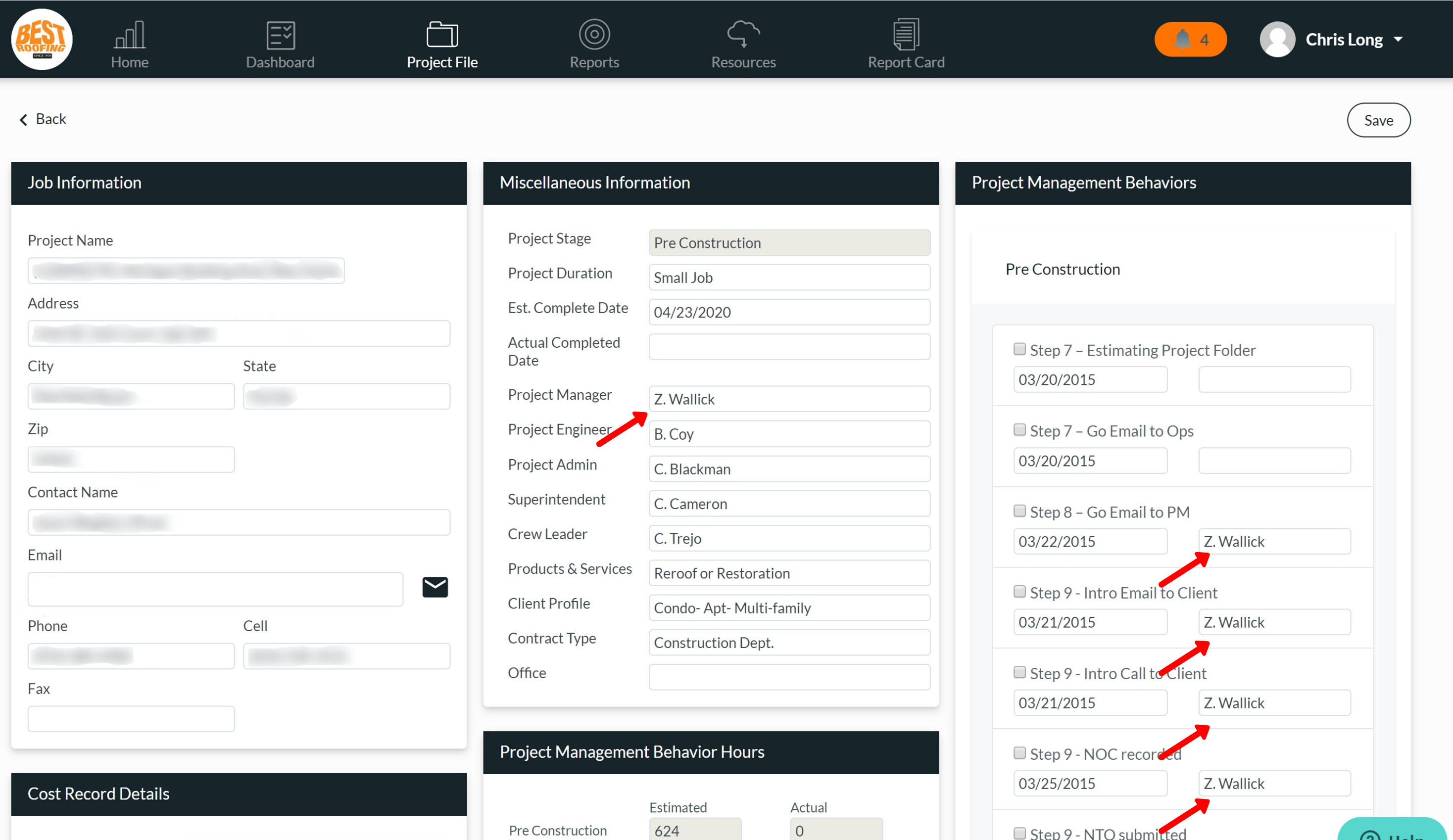Open the Crew Leader C. Trejo field
The width and height of the screenshot is (1453, 840).
789,538
